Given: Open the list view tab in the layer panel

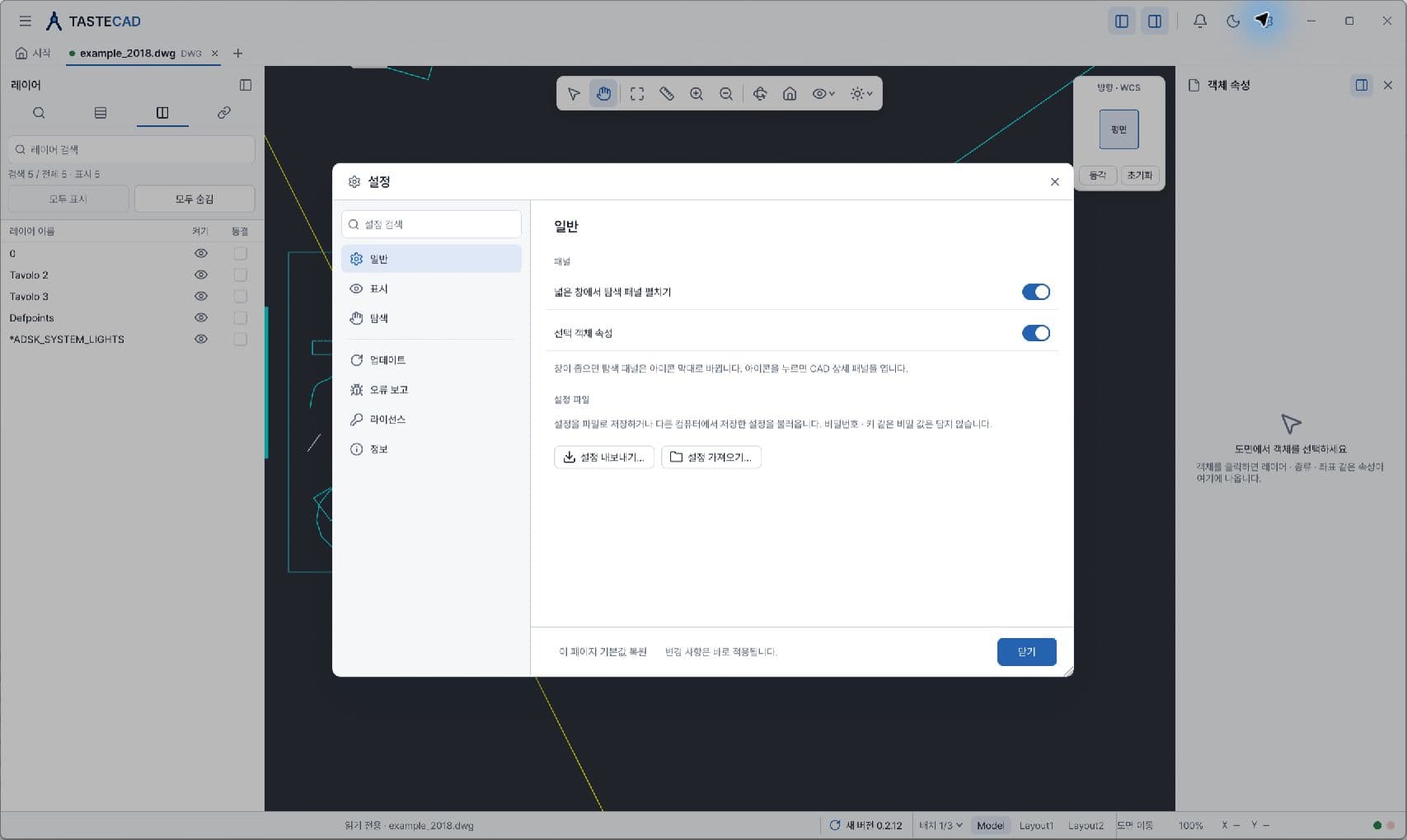Looking at the screenshot, I should click(101, 113).
